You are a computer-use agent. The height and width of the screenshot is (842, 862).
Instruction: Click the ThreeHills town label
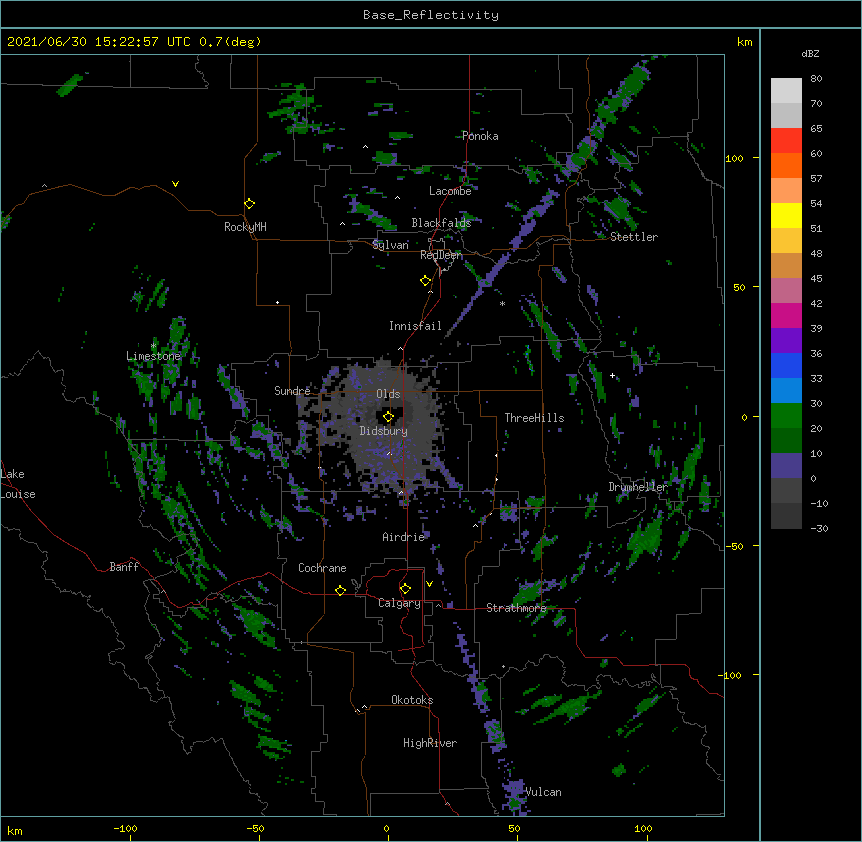[534, 418]
